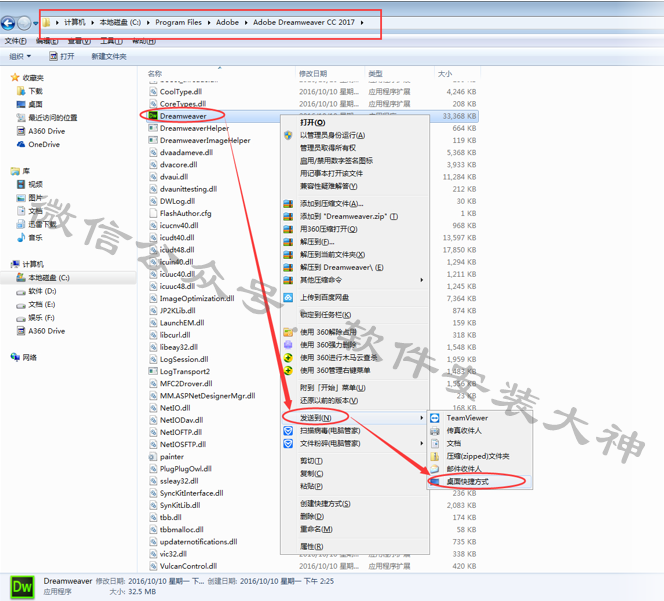Click arrow after Adobe Dreamweaver CC 2017 breadcrumb
This screenshot has height=601, width=664.
[x=362, y=22]
